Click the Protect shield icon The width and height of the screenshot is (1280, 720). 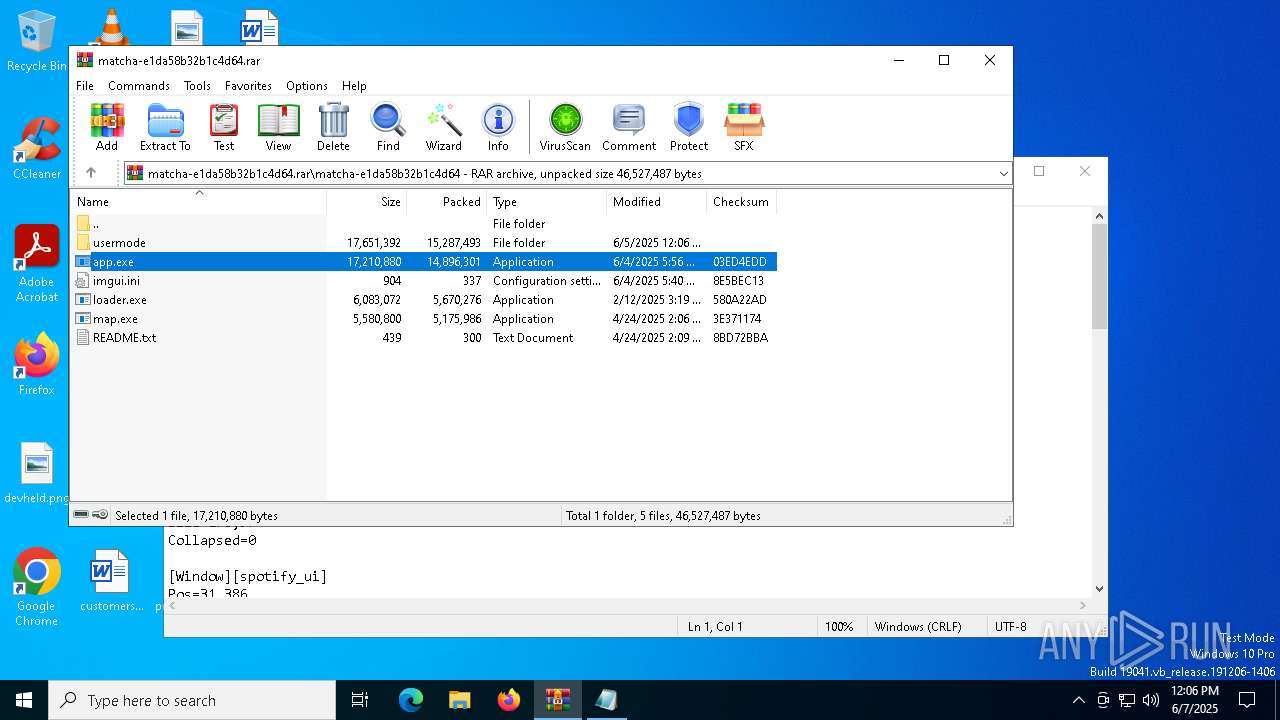[689, 127]
